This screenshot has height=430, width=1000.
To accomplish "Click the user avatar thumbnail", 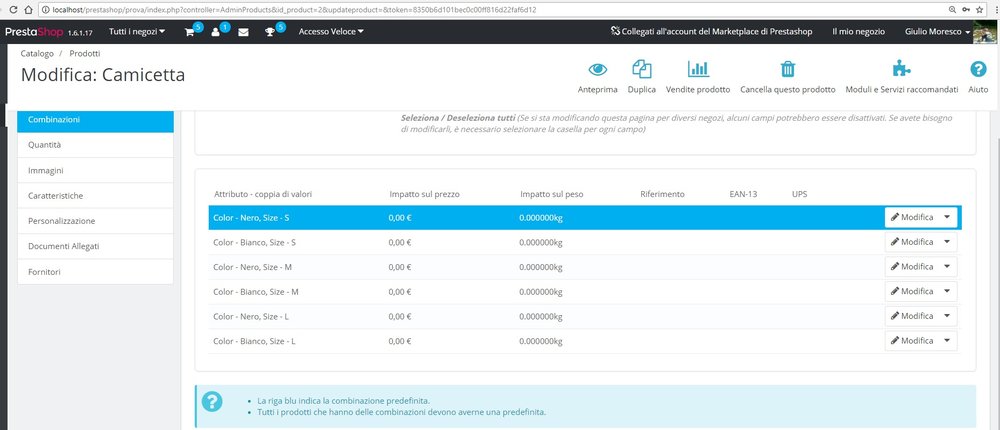I will [x=985, y=32].
